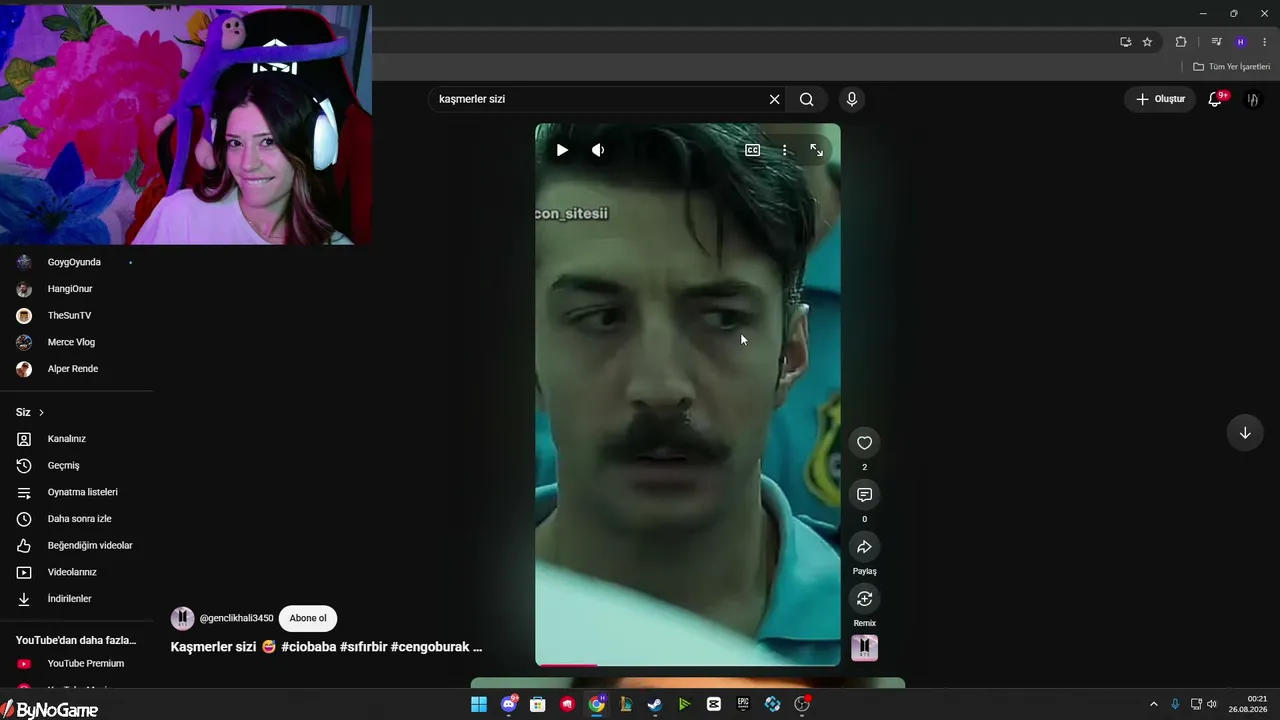Open the YouTube account avatar menu
This screenshot has height=720, width=1280.
click(1252, 99)
